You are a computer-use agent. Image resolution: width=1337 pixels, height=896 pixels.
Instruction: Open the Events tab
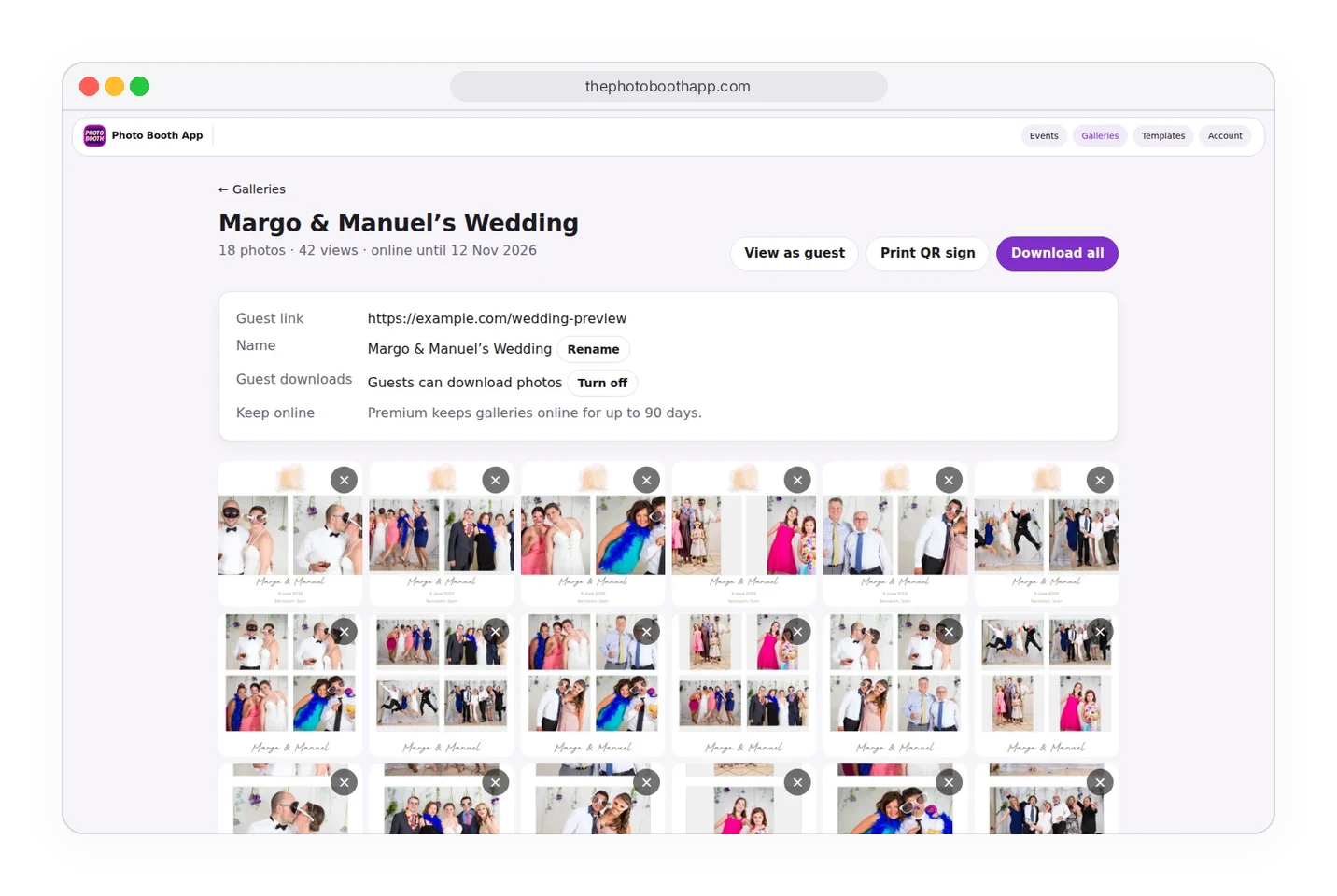pyautogui.click(x=1044, y=136)
